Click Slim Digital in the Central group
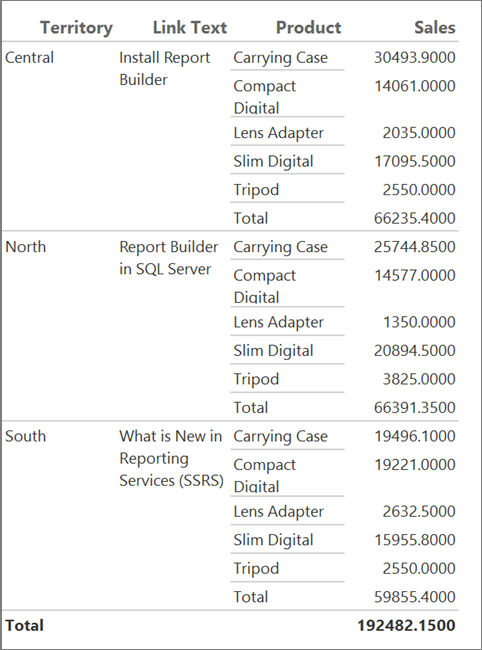Viewport: 482px width, 650px height. click(x=273, y=162)
